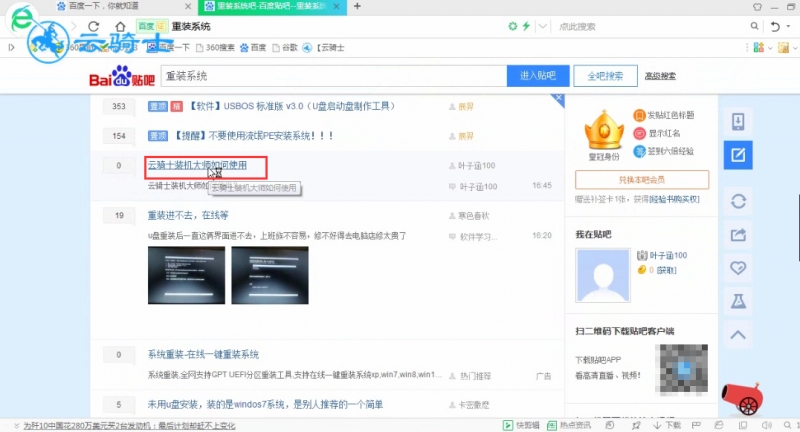Open post 云骑士装机大师如何使用

[197, 165]
